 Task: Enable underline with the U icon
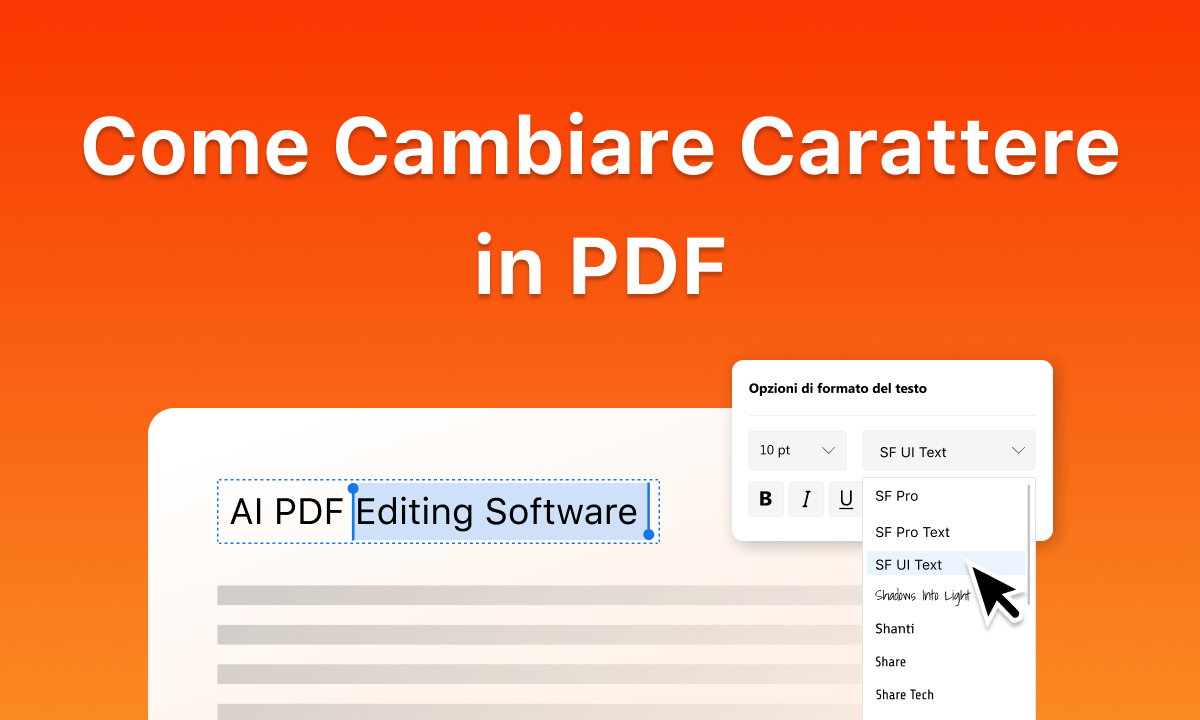(845, 499)
